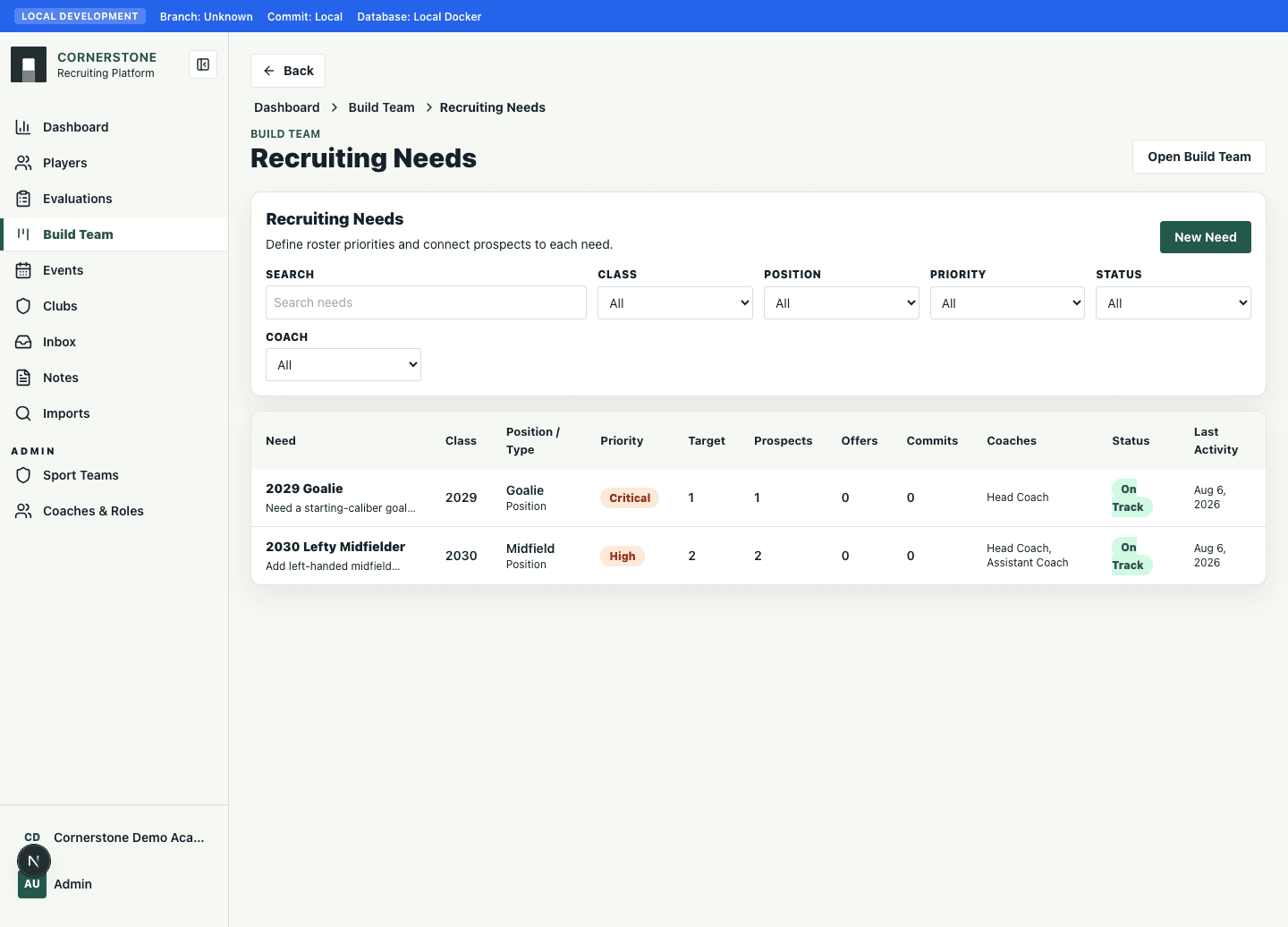Click the 'Midfield' position cell

[x=530, y=549]
